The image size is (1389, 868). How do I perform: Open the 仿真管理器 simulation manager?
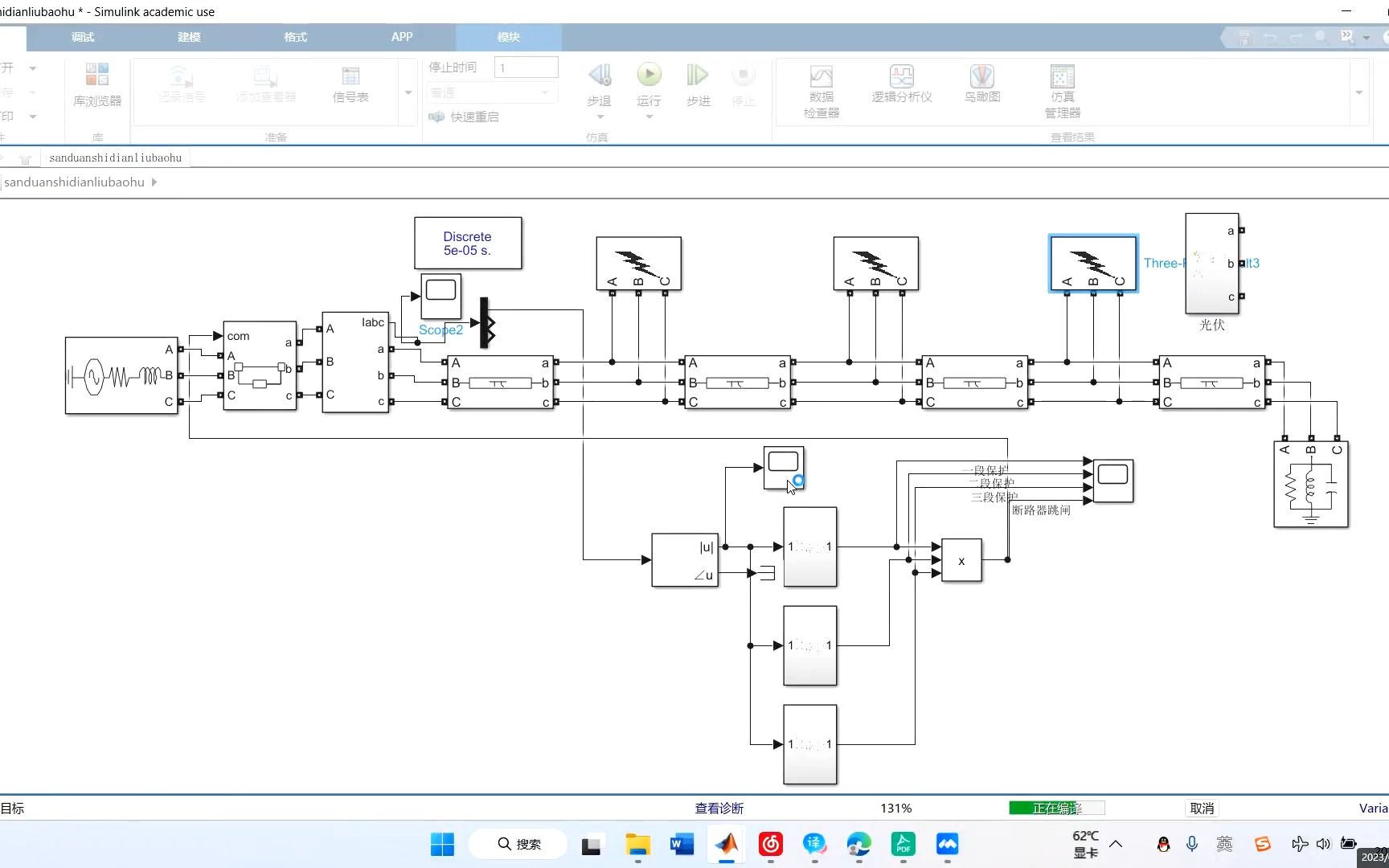pyautogui.click(x=1063, y=92)
